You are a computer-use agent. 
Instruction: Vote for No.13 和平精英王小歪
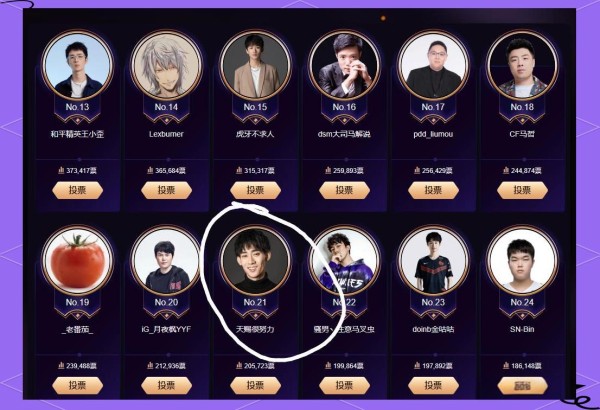[77, 190]
